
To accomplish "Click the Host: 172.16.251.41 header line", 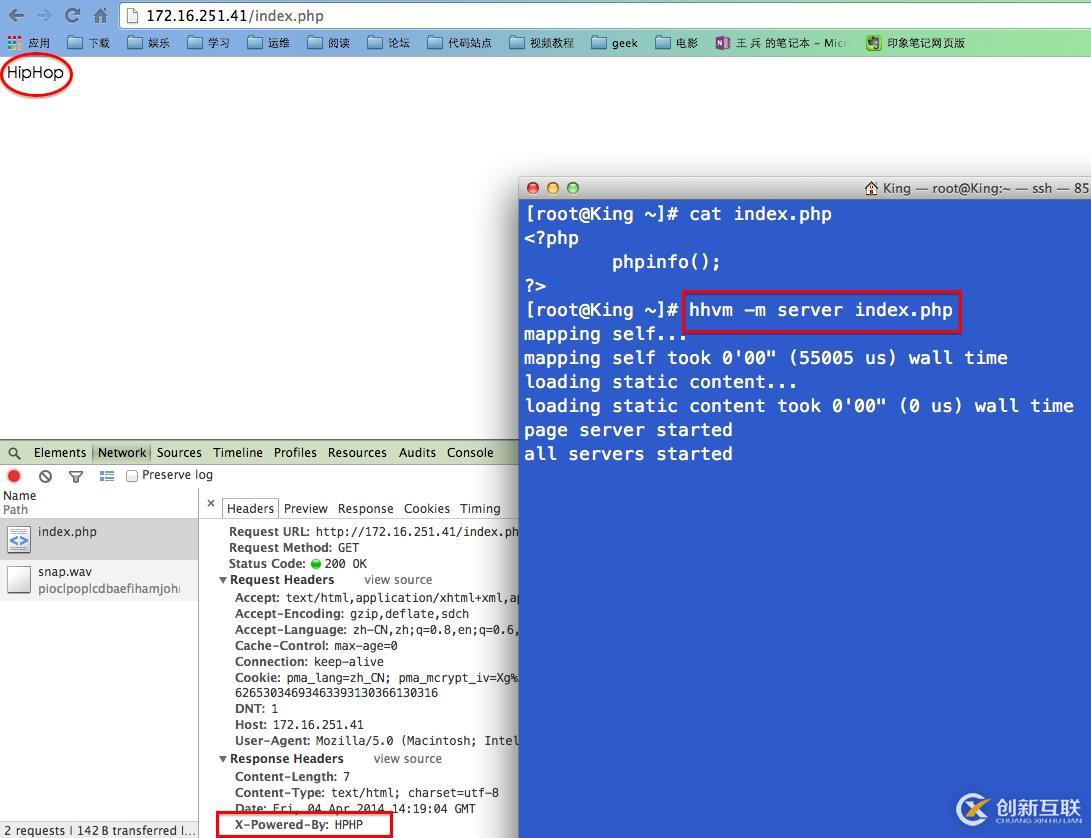I will click(299, 725).
